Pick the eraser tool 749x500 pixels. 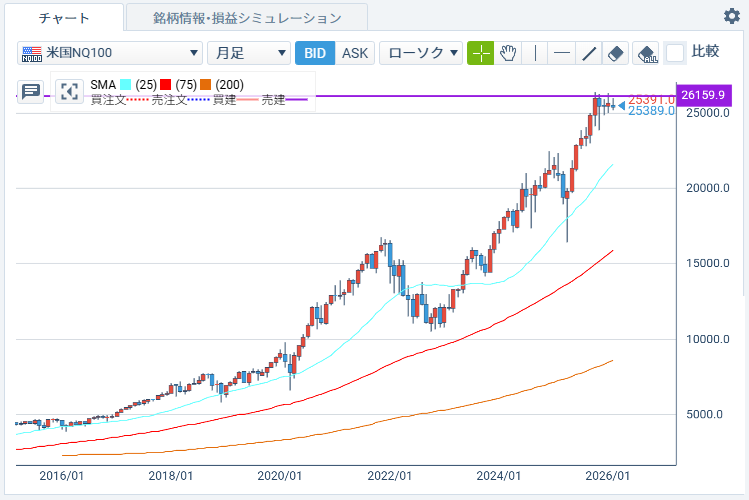tap(616, 53)
